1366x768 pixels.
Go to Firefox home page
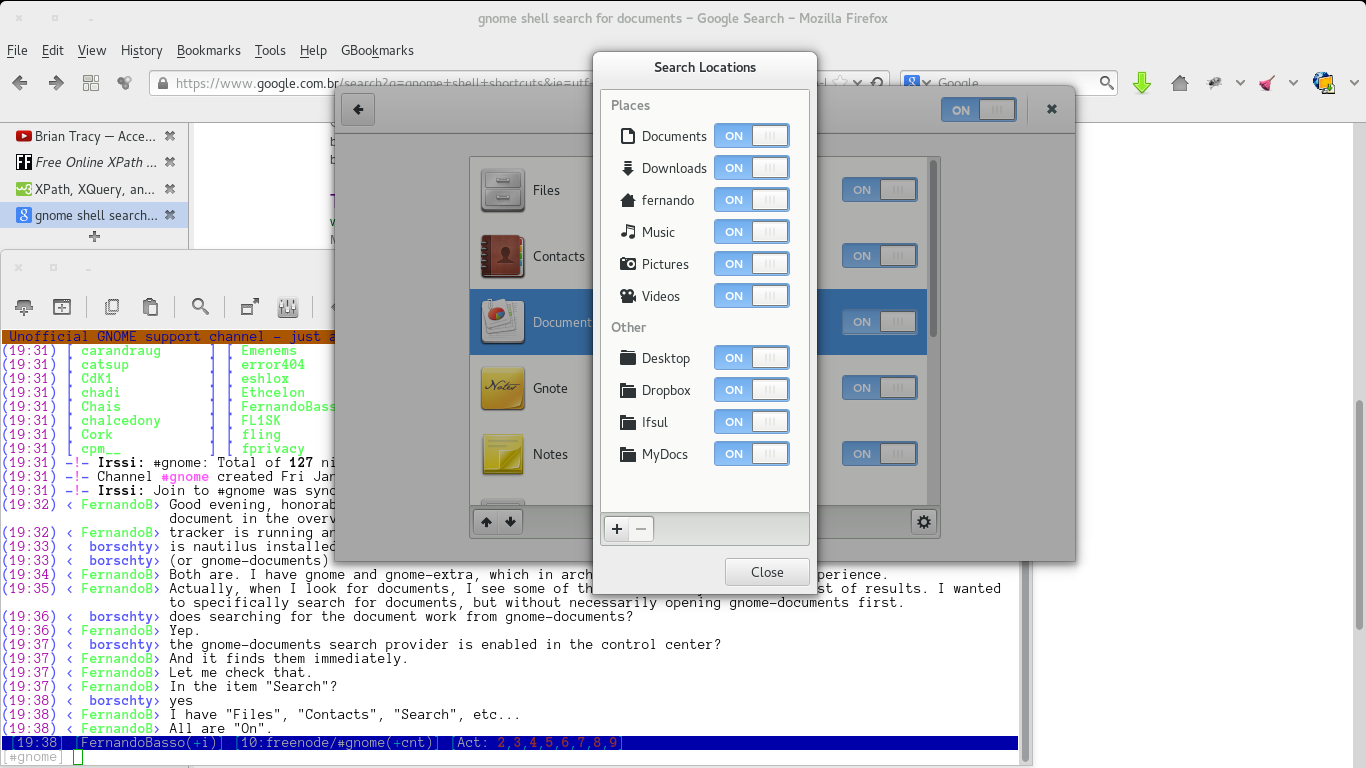[x=1180, y=83]
